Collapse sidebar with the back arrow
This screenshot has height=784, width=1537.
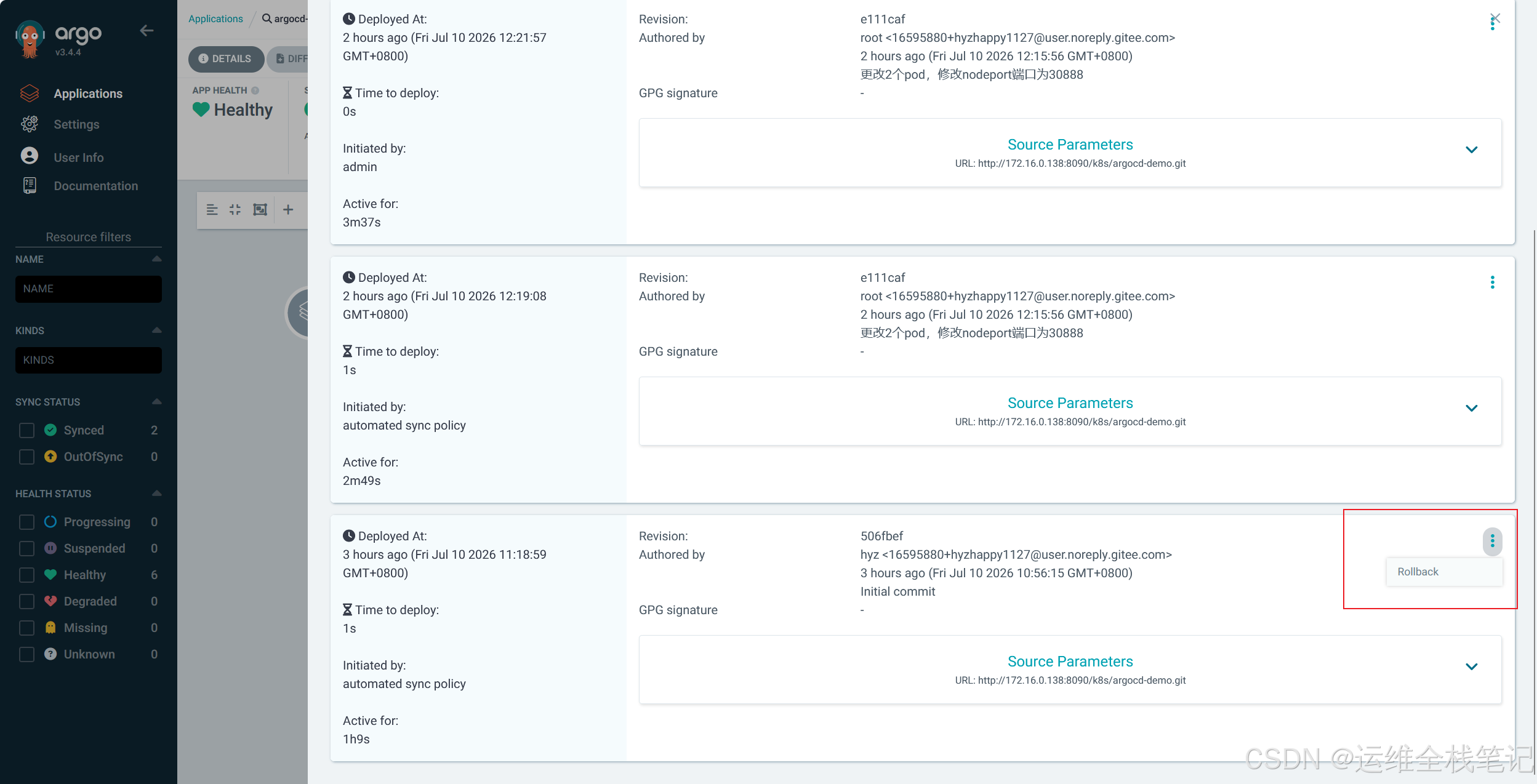pos(146,31)
